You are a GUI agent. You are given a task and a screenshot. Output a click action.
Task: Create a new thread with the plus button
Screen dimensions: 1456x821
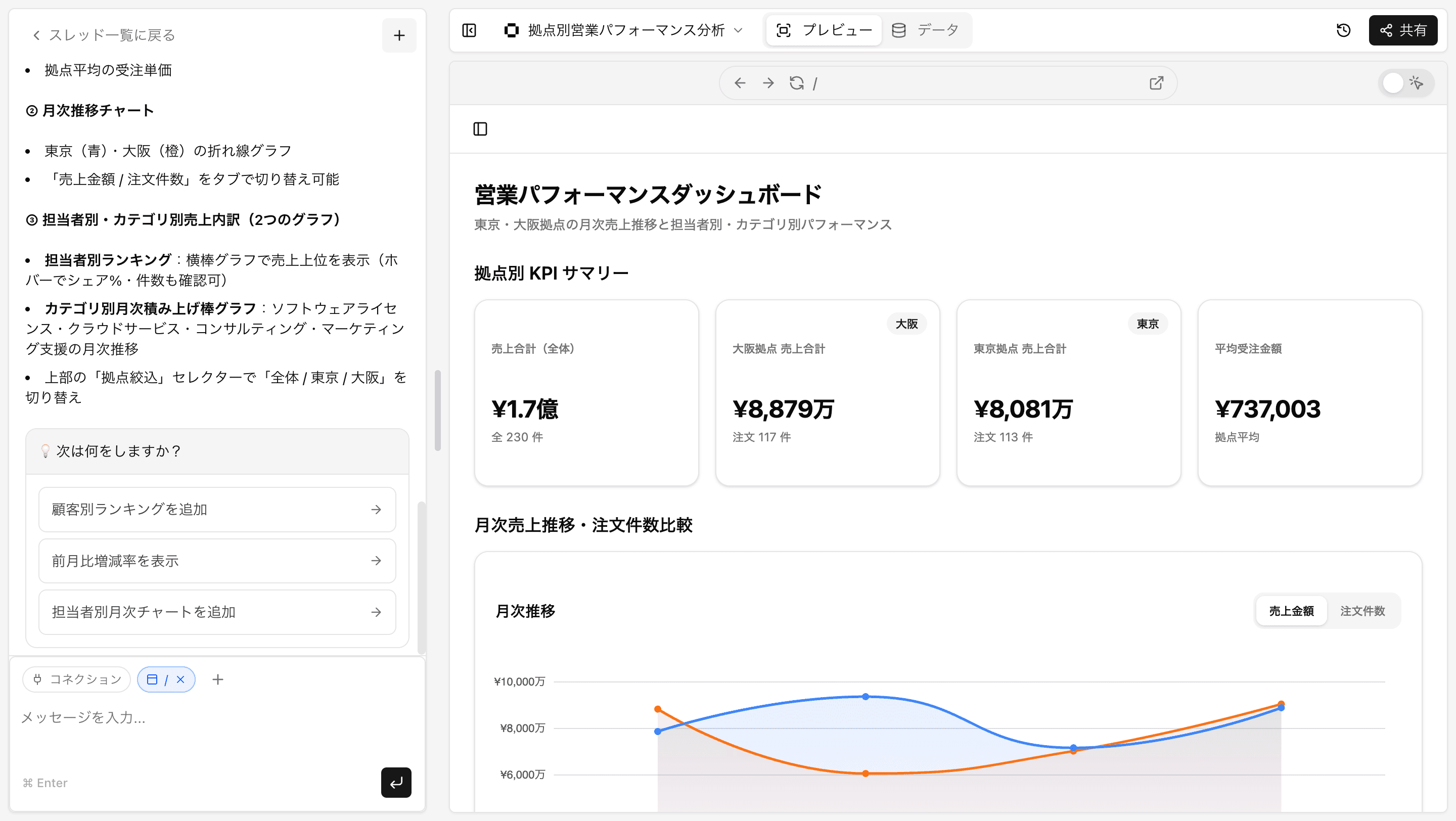coord(399,35)
